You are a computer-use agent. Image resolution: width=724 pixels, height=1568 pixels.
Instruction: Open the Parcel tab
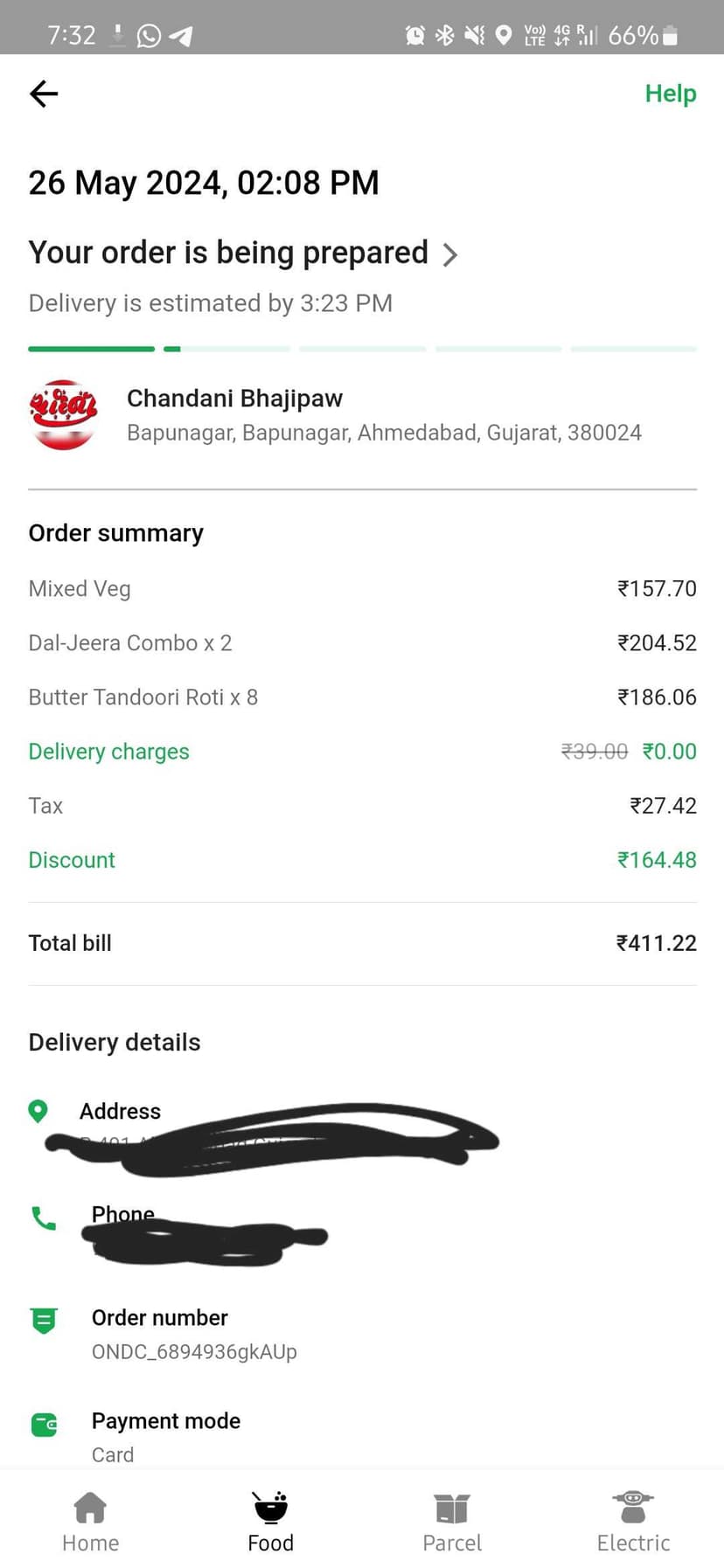(x=451, y=1522)
